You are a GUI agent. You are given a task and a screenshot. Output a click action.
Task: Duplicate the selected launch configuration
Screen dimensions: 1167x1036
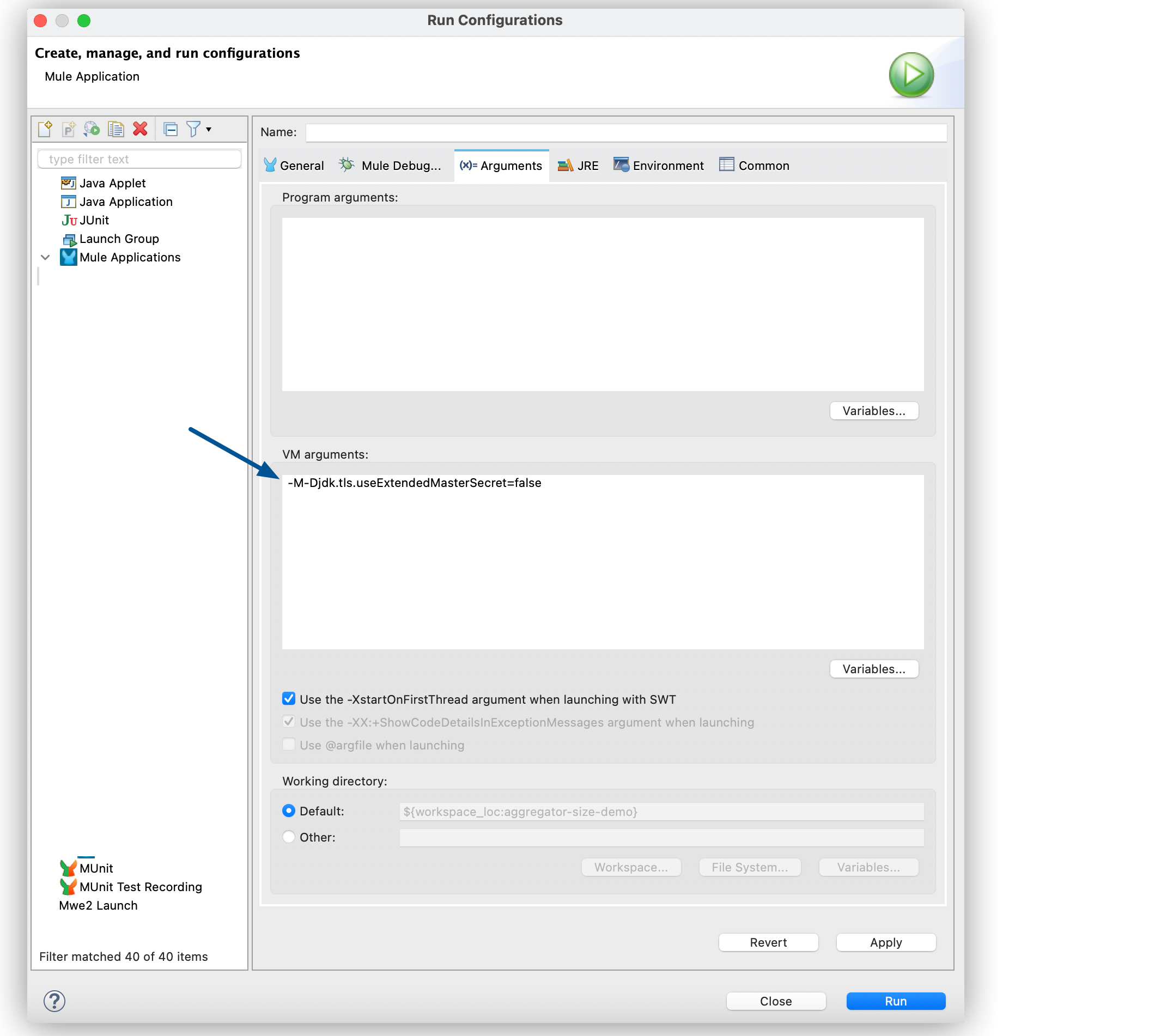click(x=116, y=129)
